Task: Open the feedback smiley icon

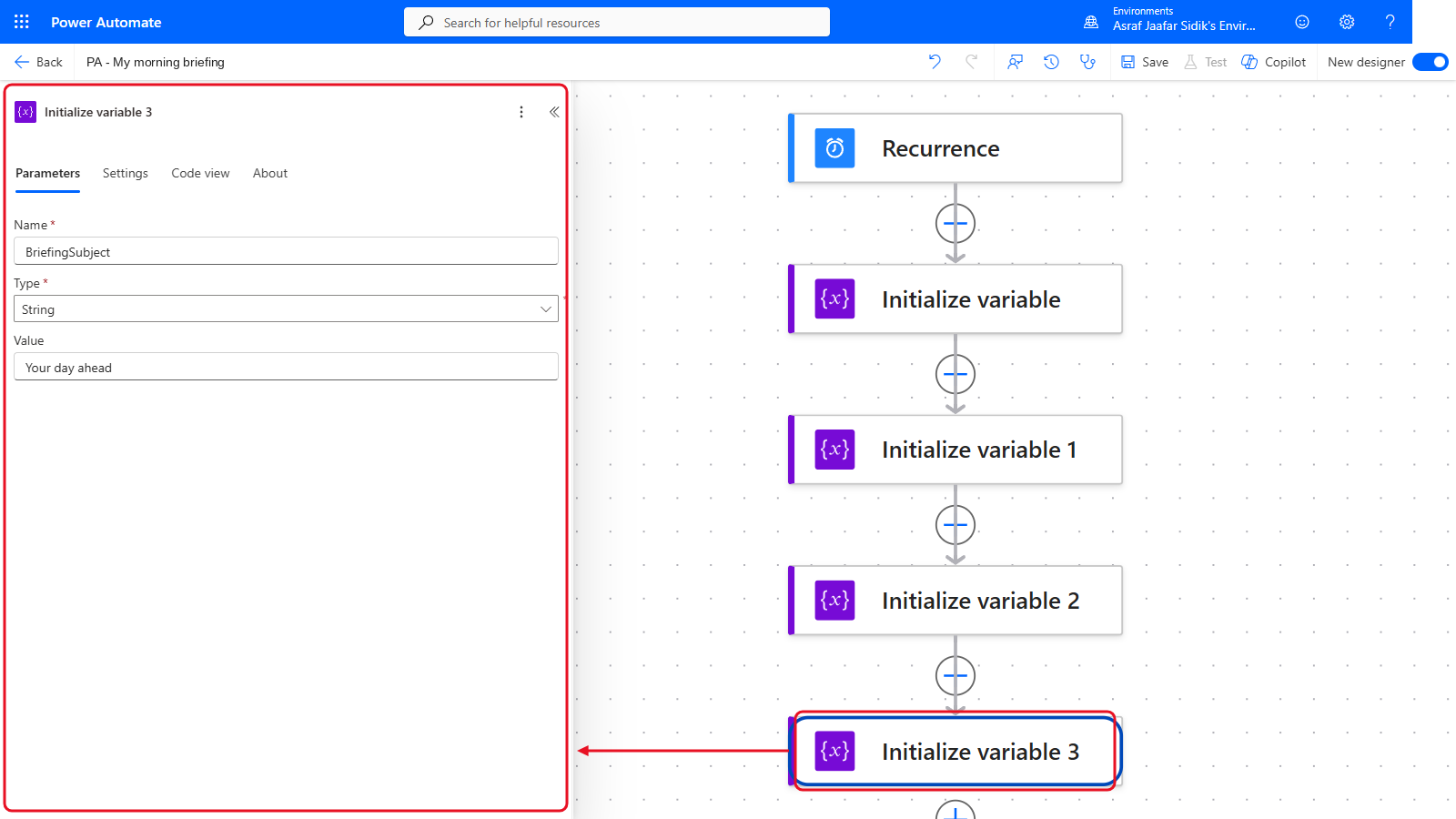Action: 1302,22
